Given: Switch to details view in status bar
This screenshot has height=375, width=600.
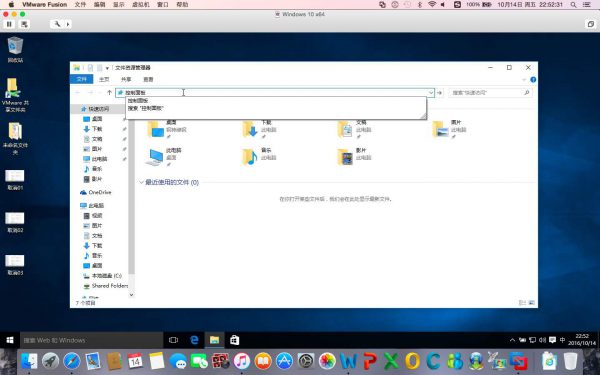Looking at the screenshot, I should (x=522, y=303).
